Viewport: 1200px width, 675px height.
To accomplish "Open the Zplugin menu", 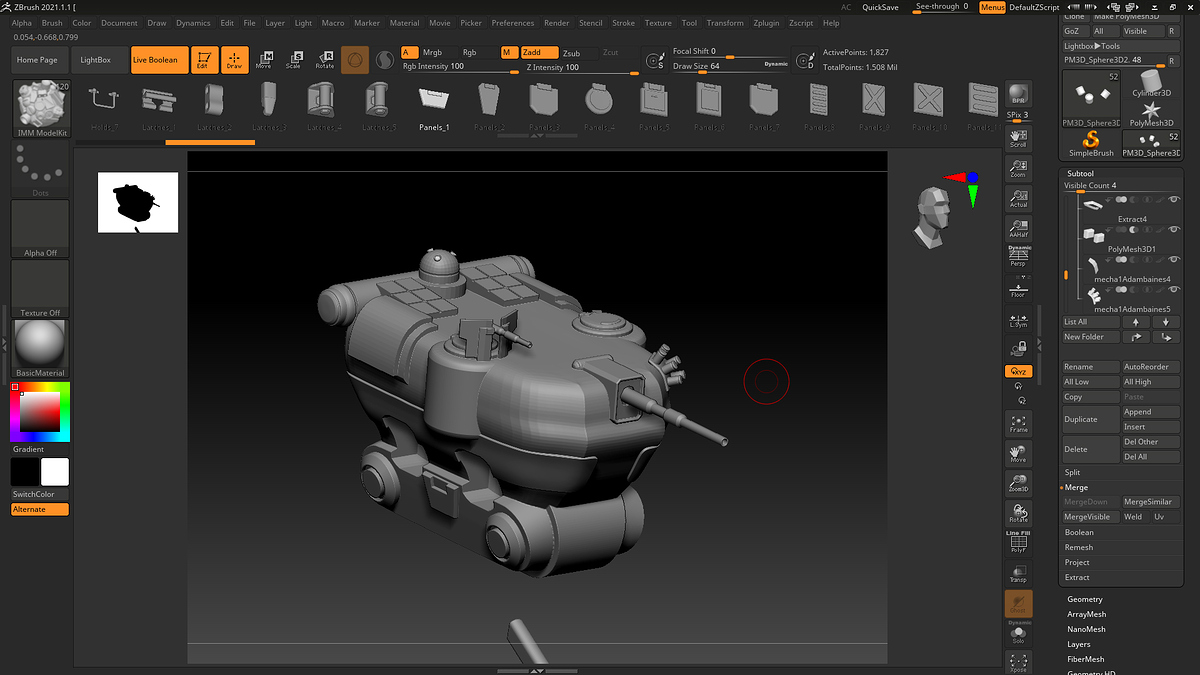I will (x=765, y=23).
